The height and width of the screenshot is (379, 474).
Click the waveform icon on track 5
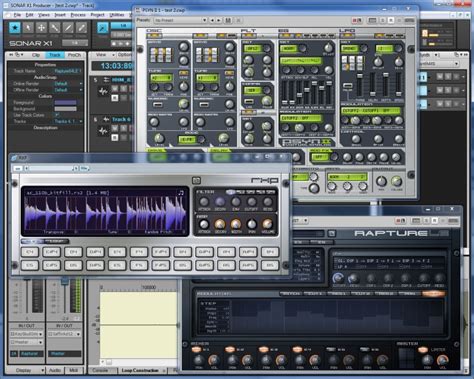coord(103,91)
